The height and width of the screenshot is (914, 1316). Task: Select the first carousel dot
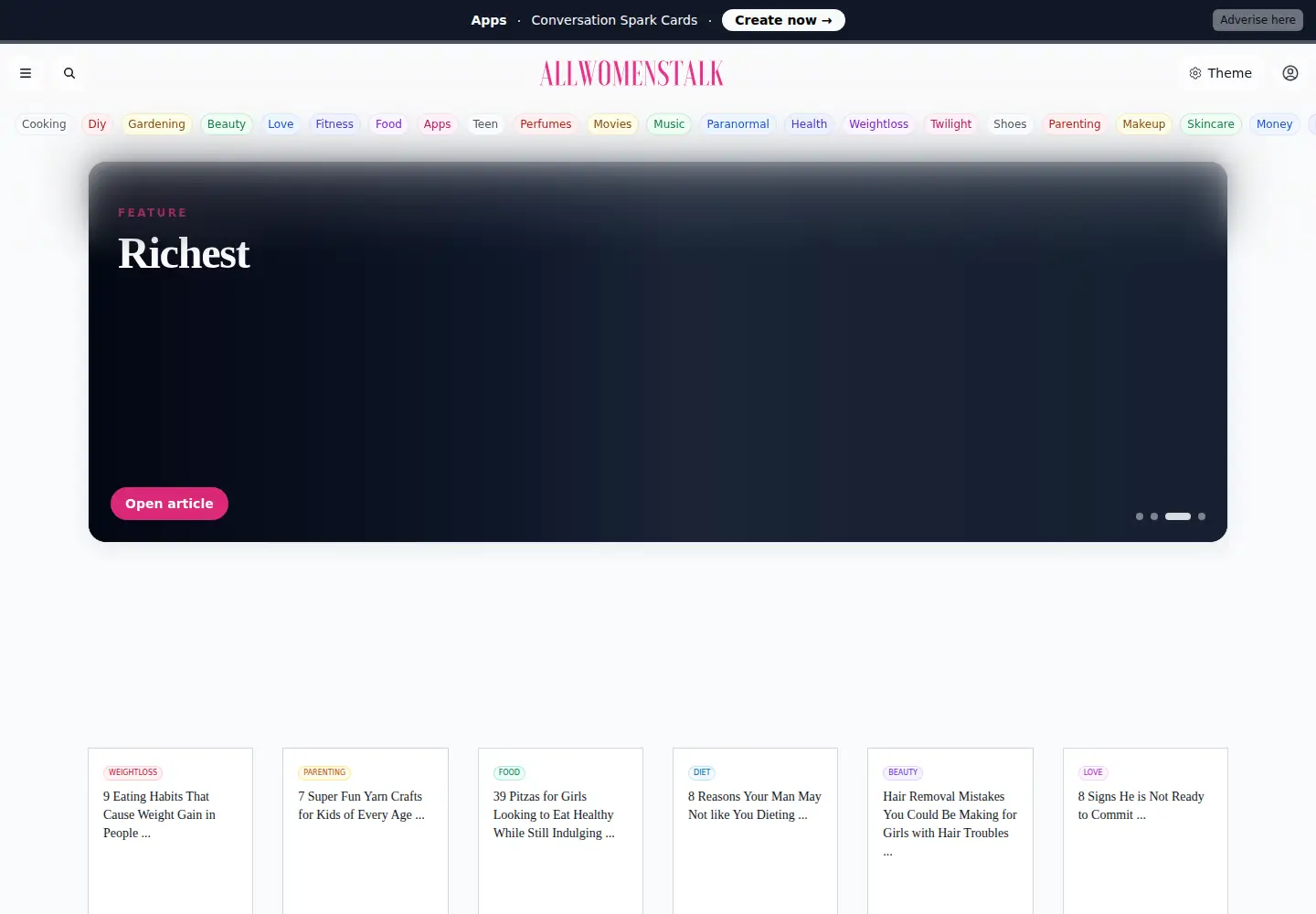[1140, 516]
